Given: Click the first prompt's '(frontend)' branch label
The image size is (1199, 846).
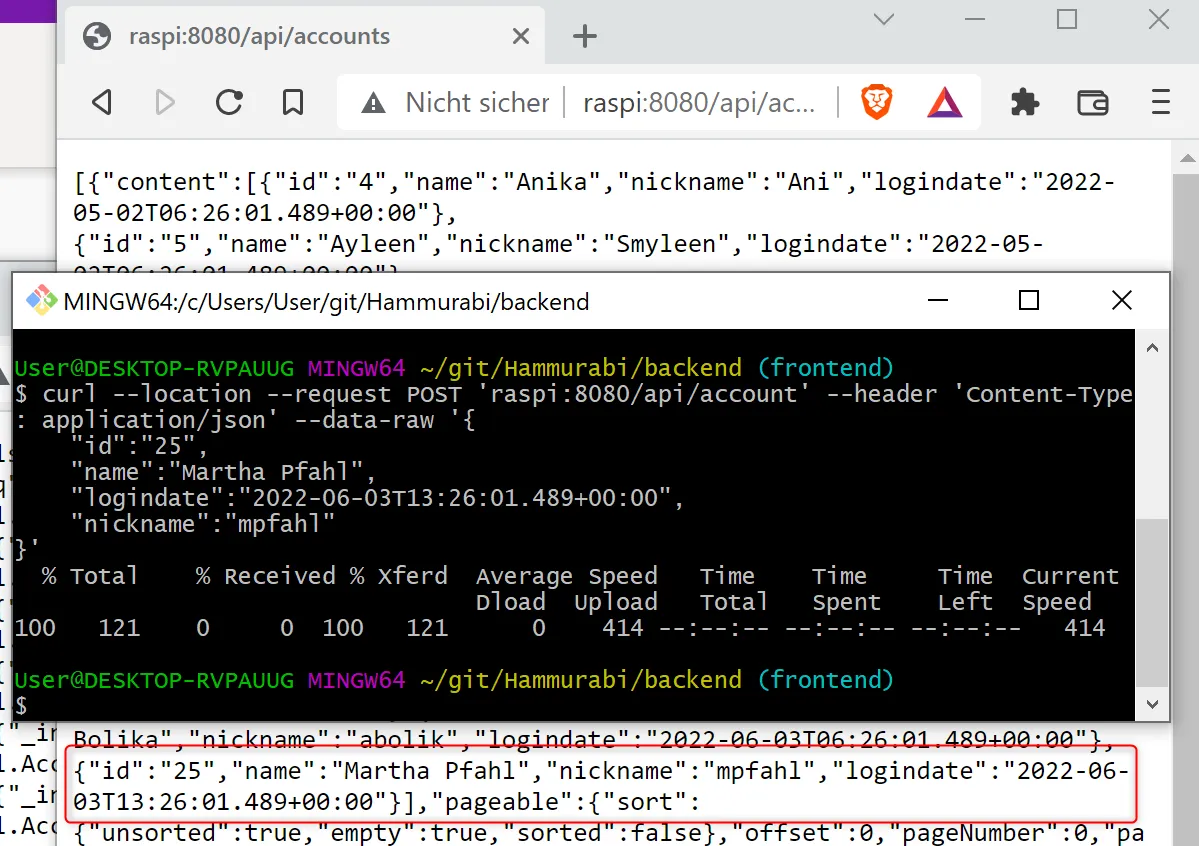Looking at the screenshot, I should [826, 368].
